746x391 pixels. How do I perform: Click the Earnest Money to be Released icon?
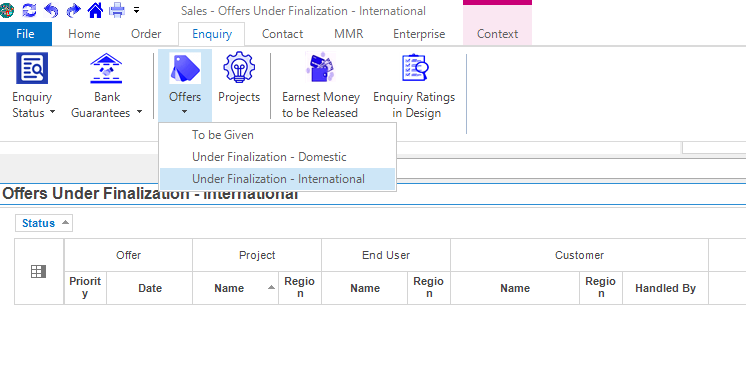[321, 68]
